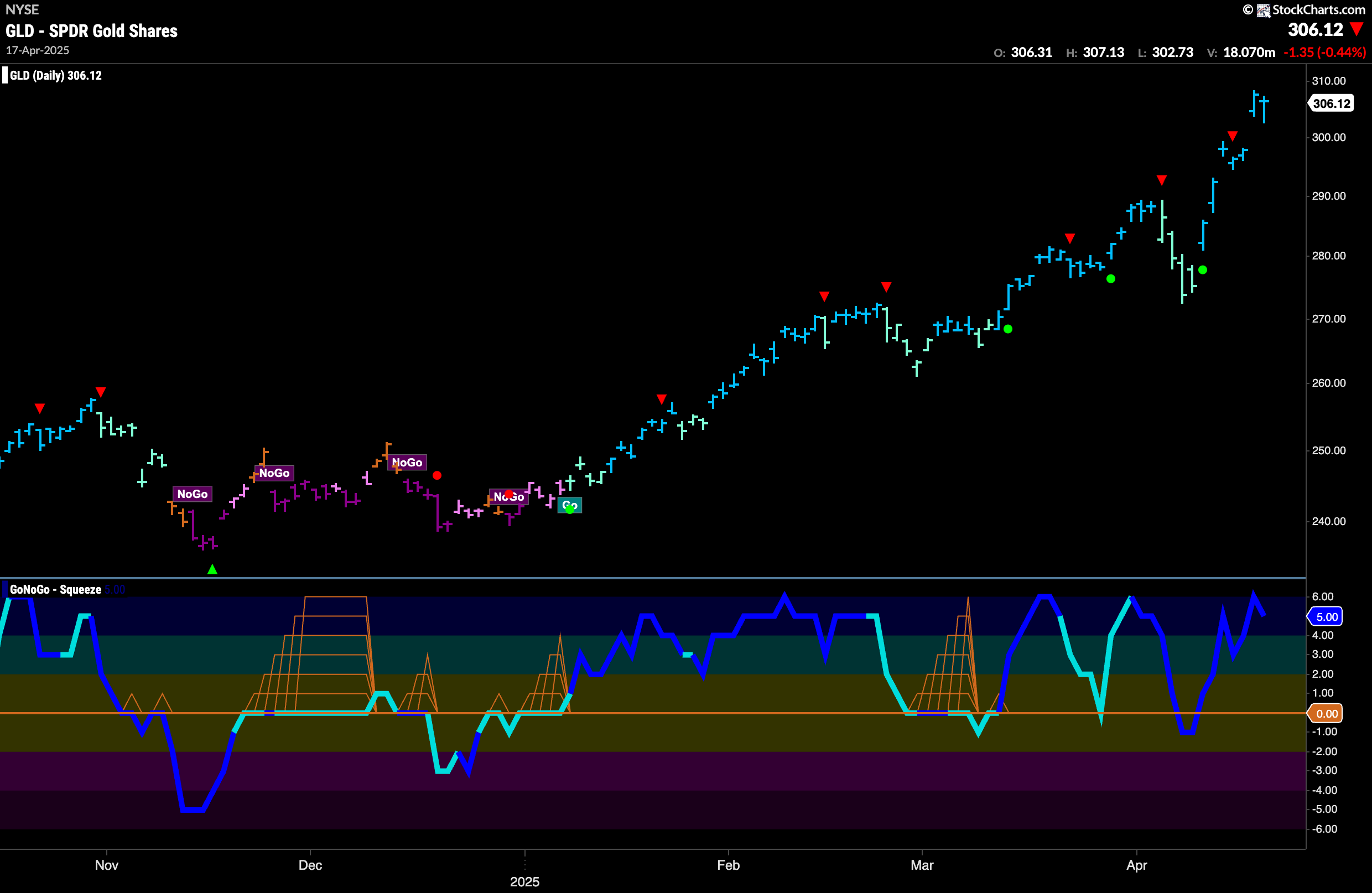This screenshot has height=893, width=1372.
Task: Click the 290.00 price axis label
Action: tap(1329, 196)
